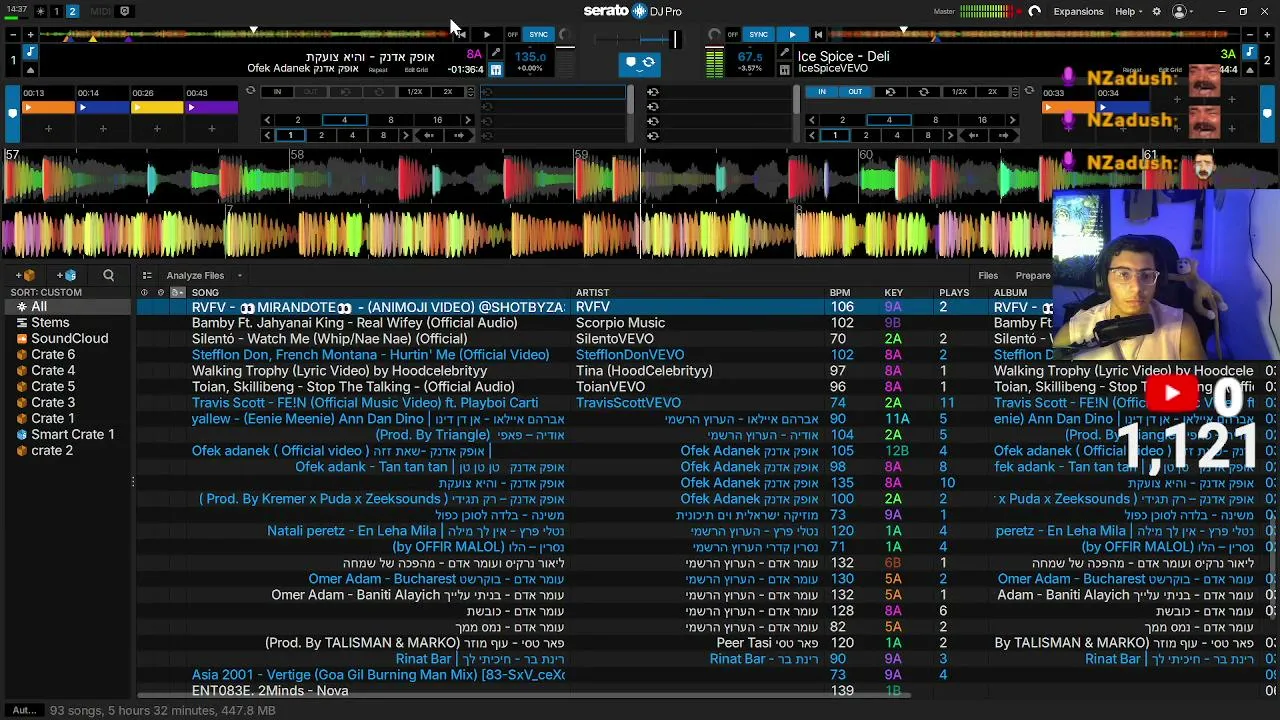
Task: Turn sync OFF on deck 2
Action: pos(733,35)
